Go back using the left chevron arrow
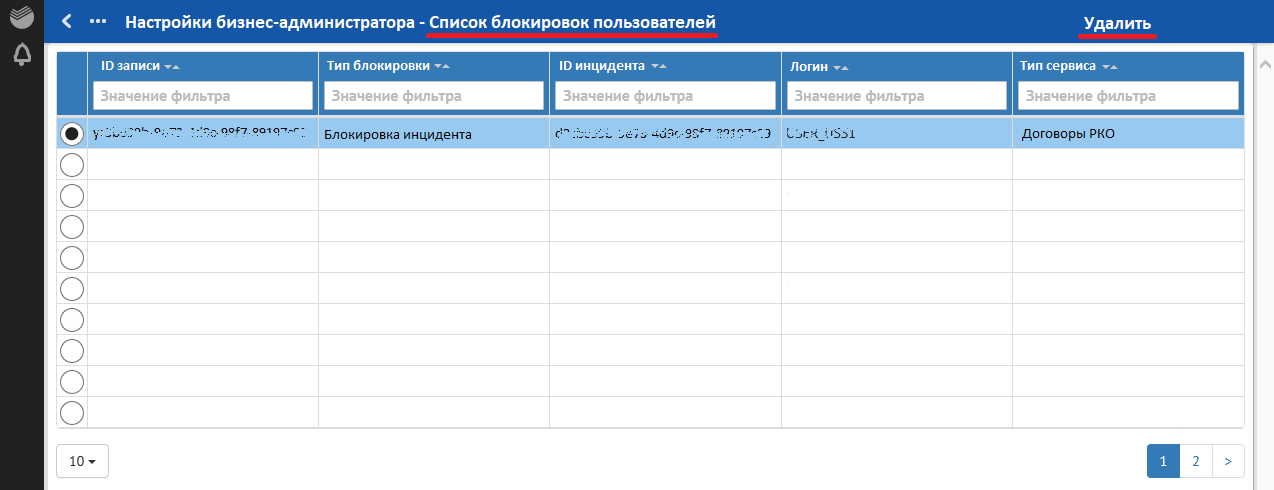The height and width of the screenshot is (490, 1274). (67, 21)
